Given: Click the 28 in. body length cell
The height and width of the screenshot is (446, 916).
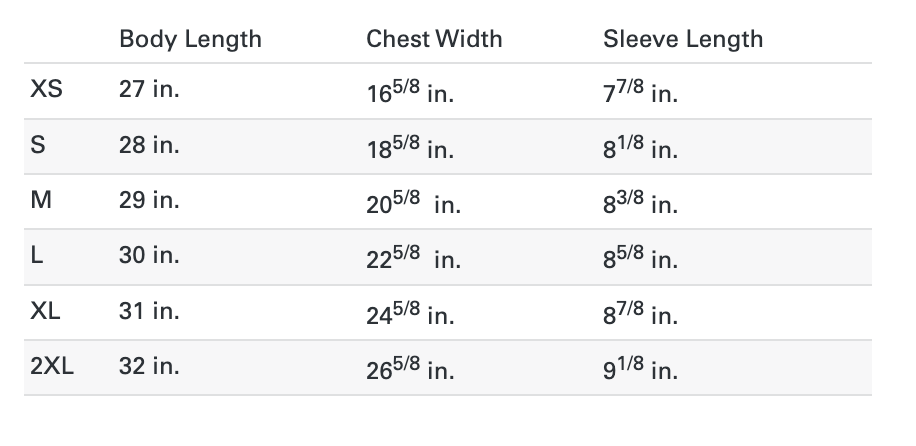Looking at the screenshot, I should tap(149, 144).
